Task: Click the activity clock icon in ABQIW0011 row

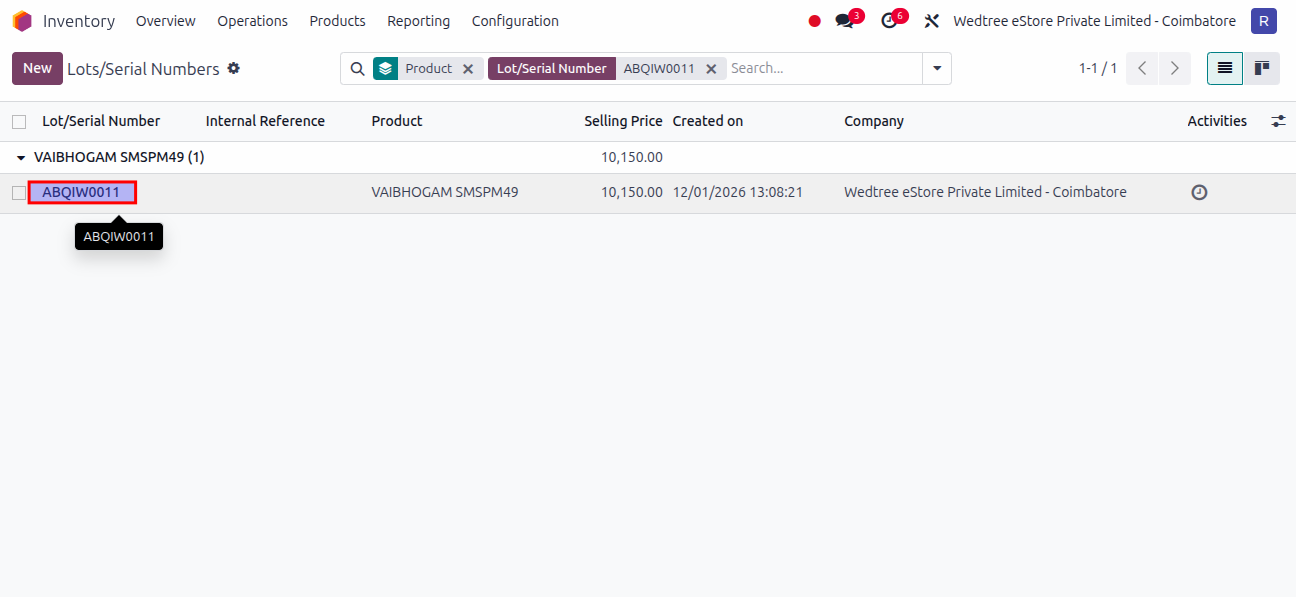Action: 1199,192
